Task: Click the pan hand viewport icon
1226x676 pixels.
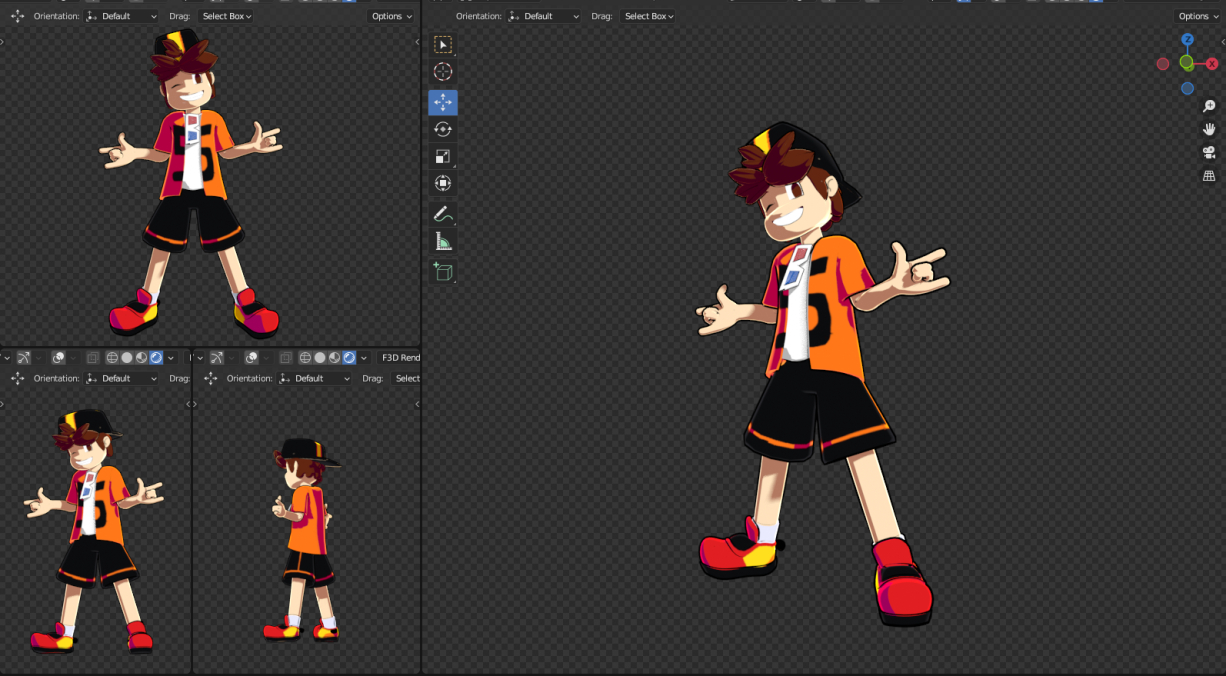Action: pos(1208,129)
